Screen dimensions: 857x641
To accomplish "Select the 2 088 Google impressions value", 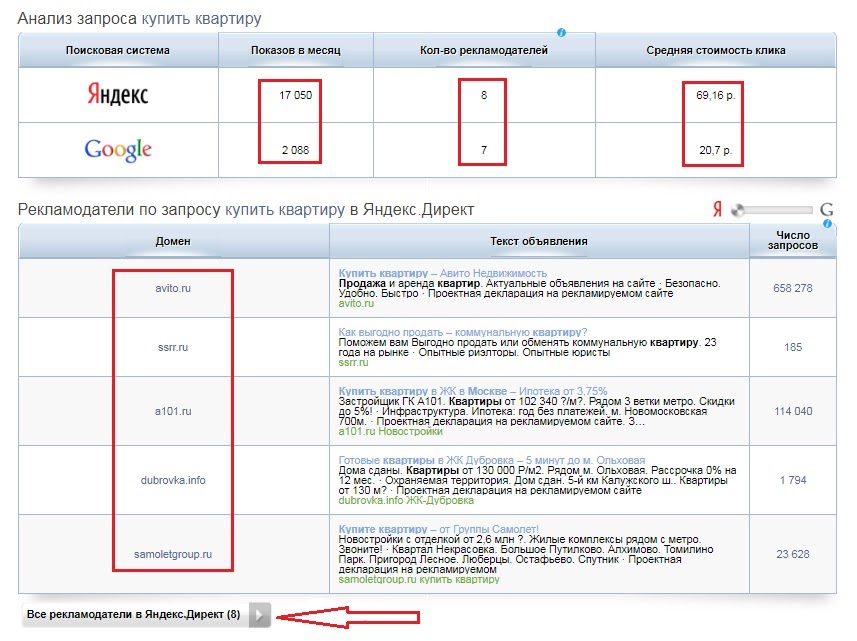I will [296, 150].
